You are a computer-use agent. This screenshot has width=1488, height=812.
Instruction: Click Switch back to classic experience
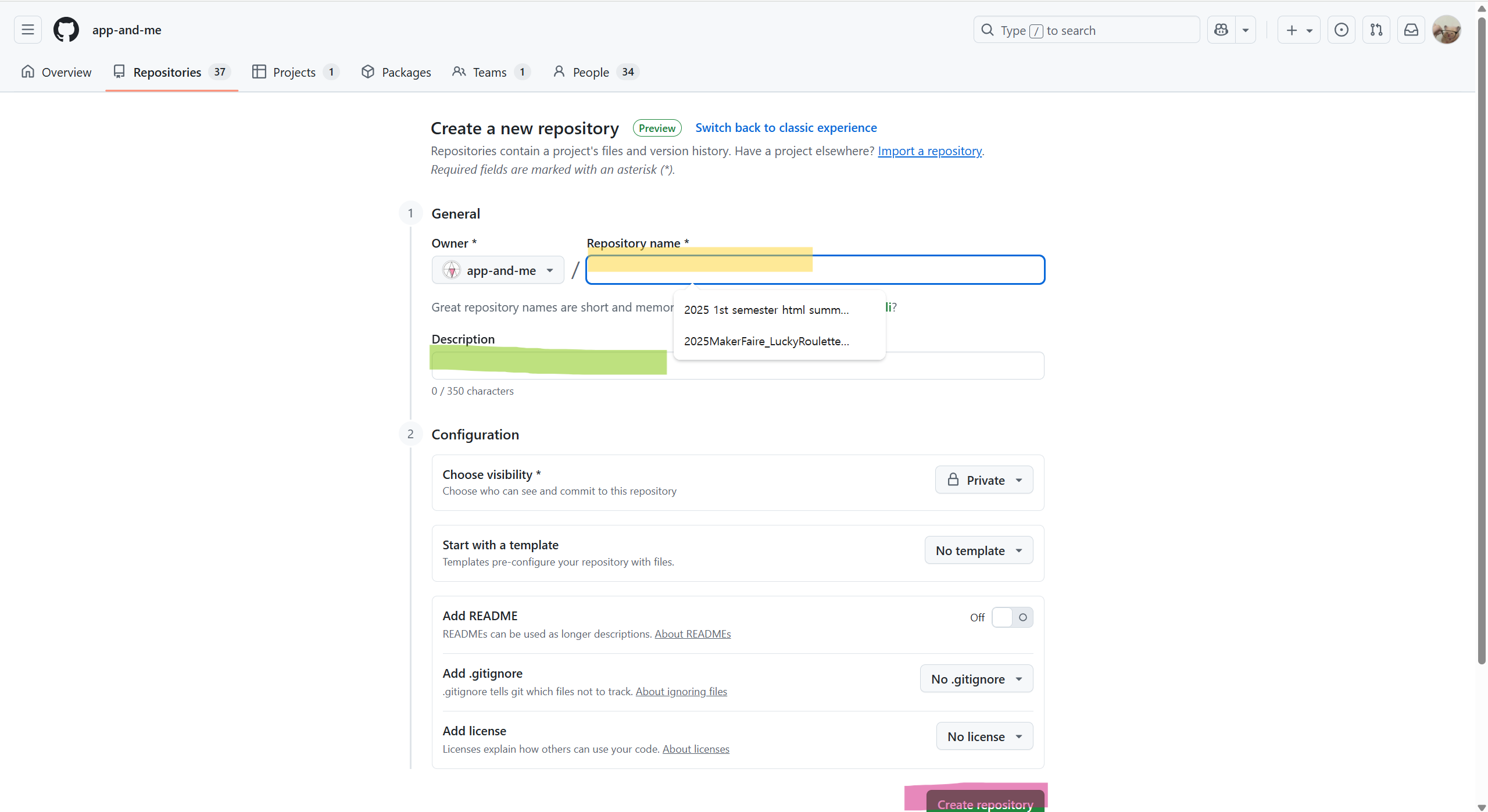(x=786, y=128)
